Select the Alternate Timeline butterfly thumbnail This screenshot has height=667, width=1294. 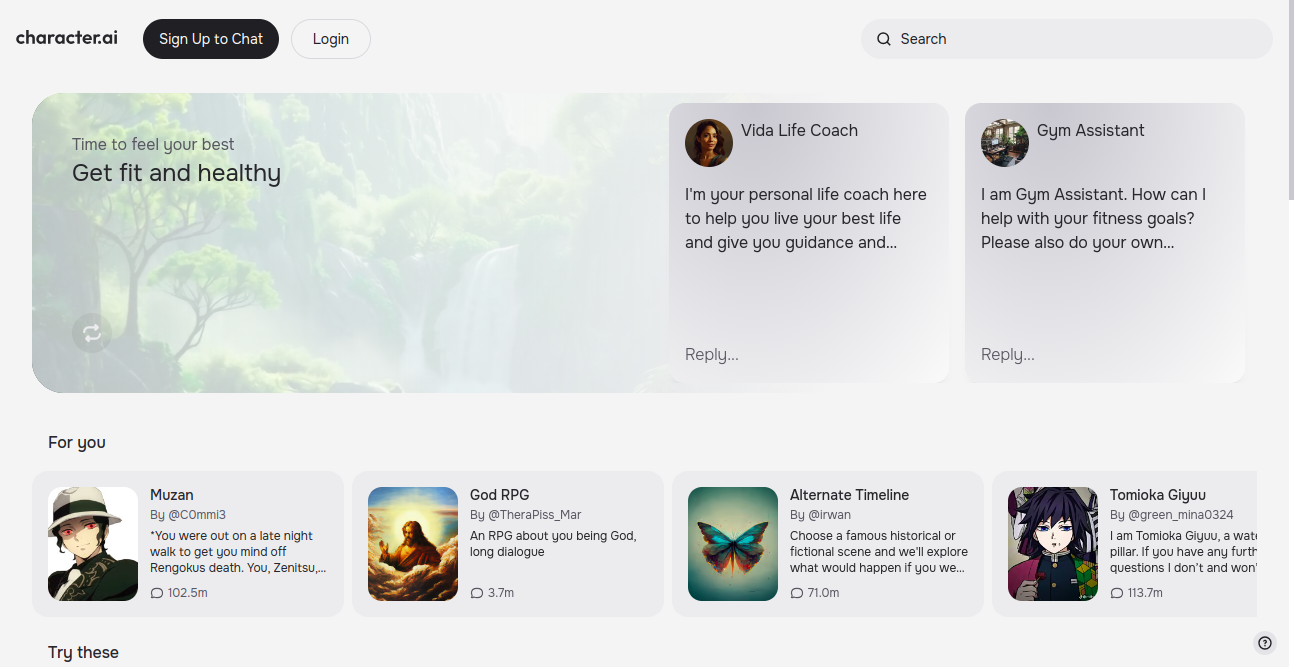tap(733, 544)
